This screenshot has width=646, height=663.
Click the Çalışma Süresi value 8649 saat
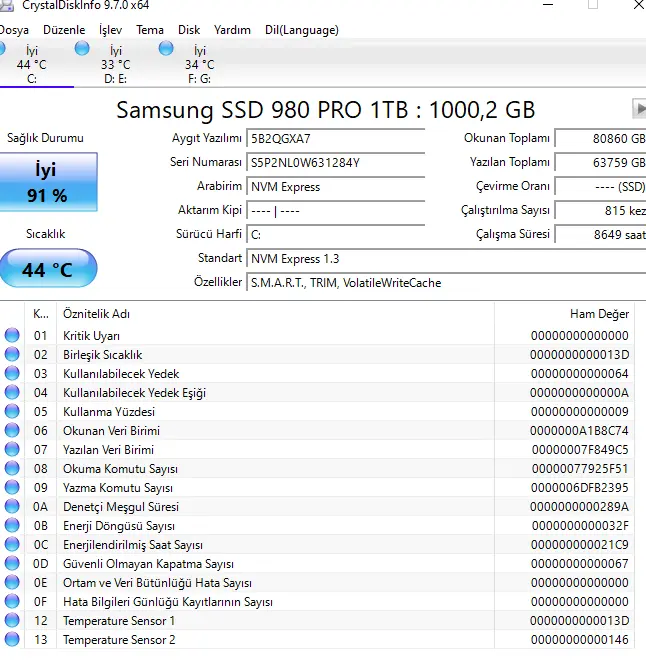600,235
